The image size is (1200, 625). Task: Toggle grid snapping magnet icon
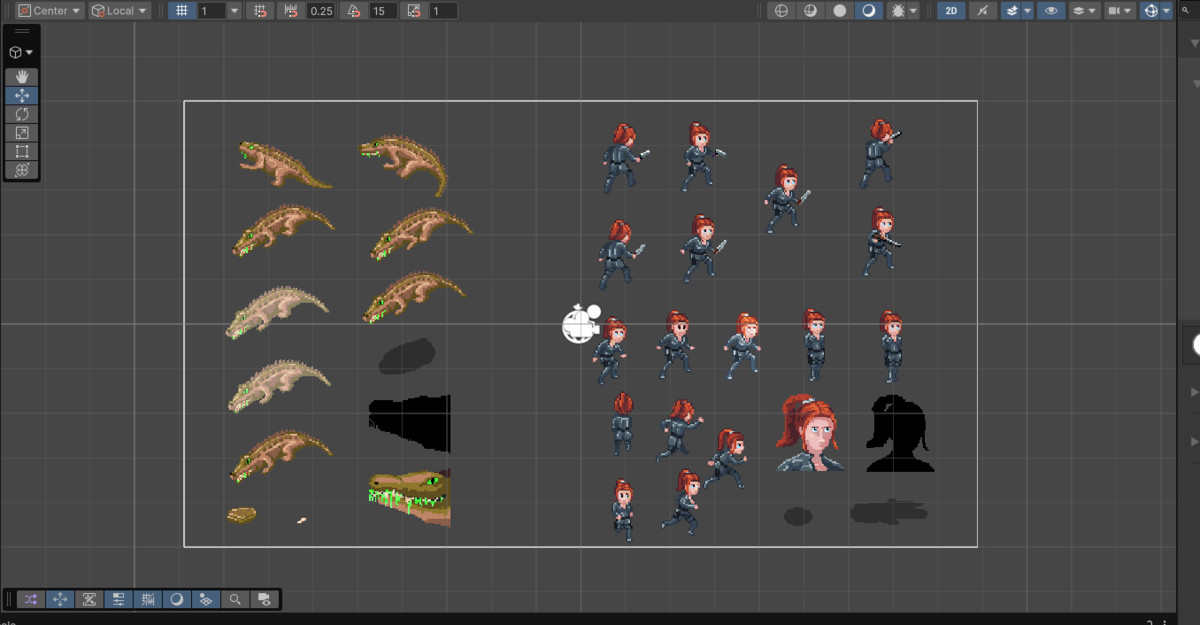pos(261,11)
